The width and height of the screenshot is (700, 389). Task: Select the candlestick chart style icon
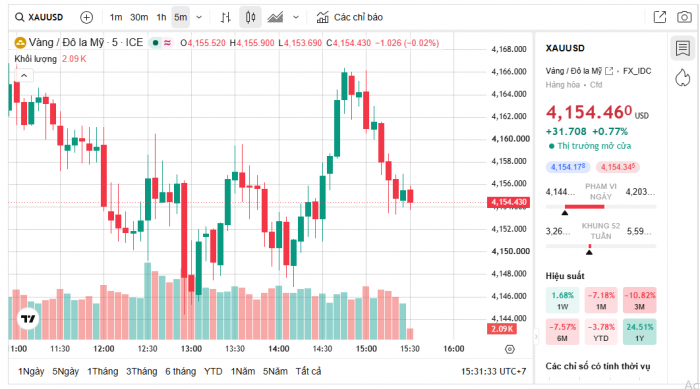250,17
